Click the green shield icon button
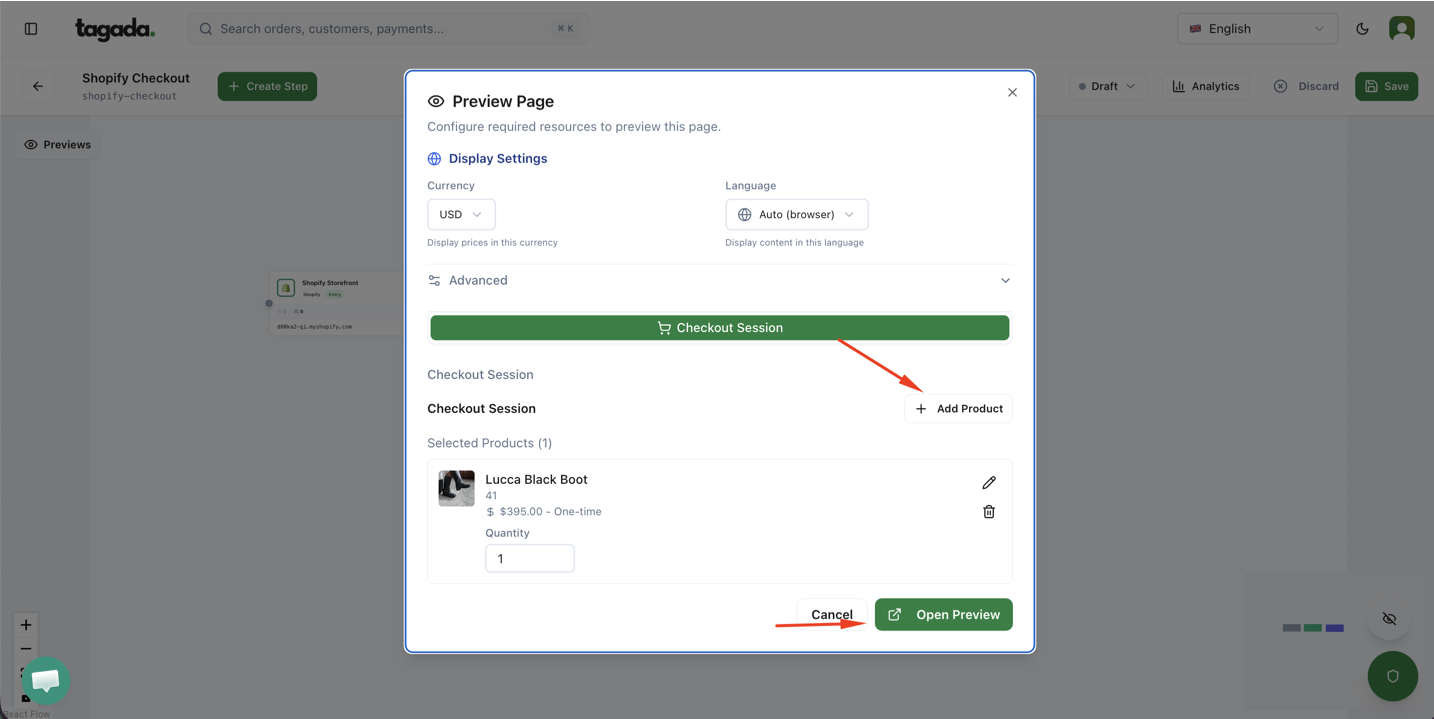This screenshot has width=1434, height=719. coord(1392,676)
